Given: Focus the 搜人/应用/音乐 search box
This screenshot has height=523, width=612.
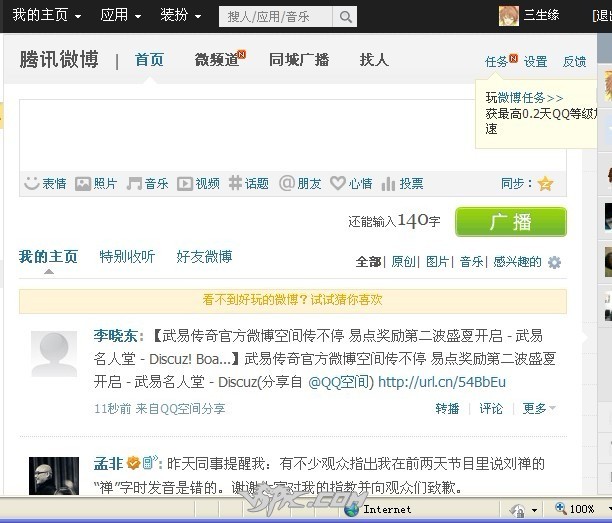Looking at the screenshot, I should pyautogui.click(x=276, y=16).
